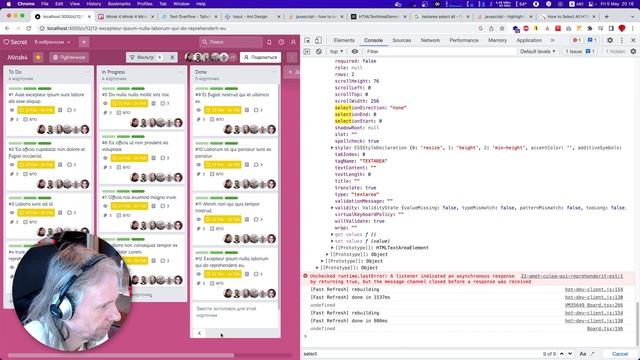Close the new card form with X
This screenshot has height=360, width=640.
199,333
